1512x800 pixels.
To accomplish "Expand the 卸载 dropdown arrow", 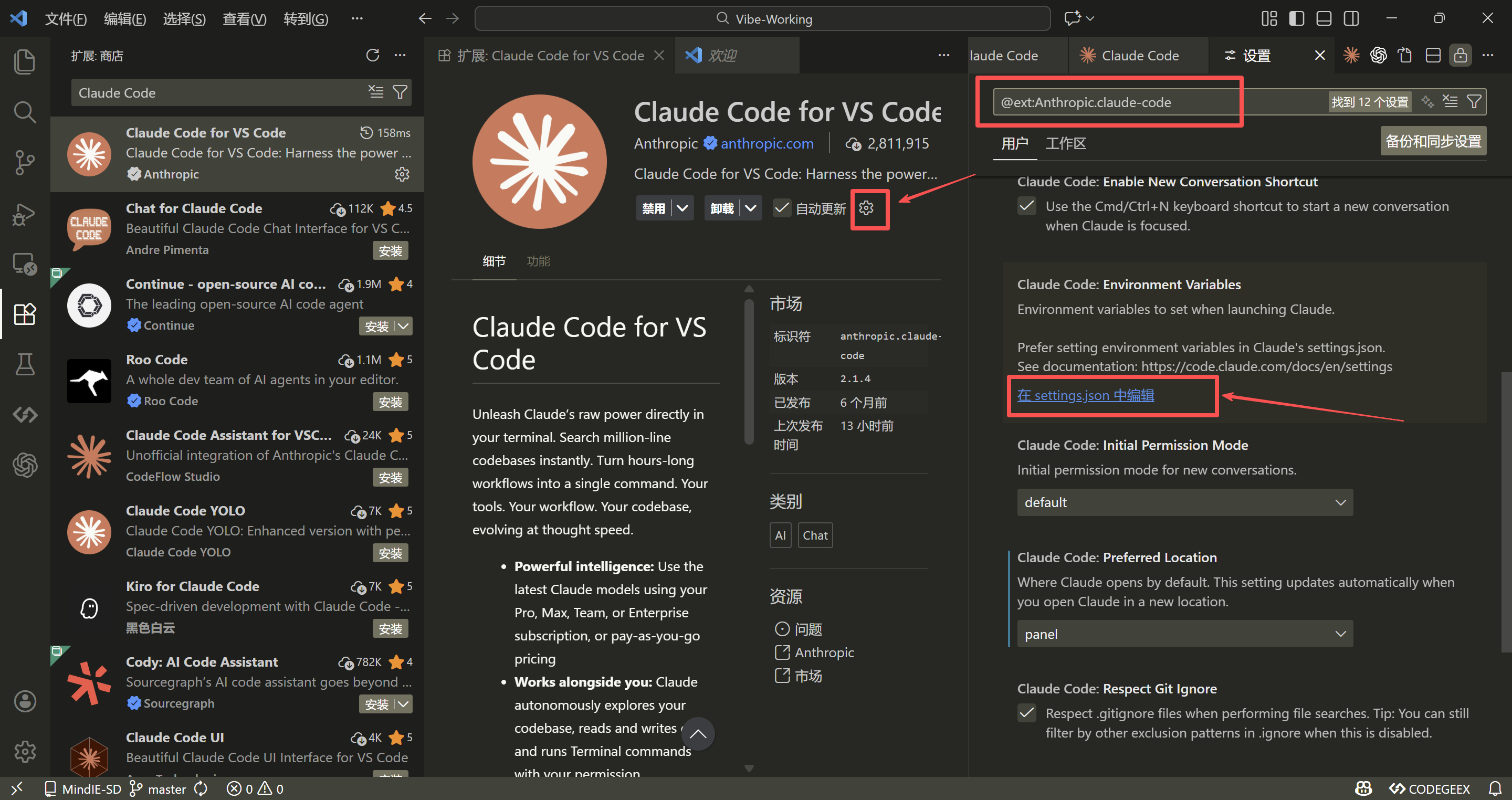I will point(750,208).
